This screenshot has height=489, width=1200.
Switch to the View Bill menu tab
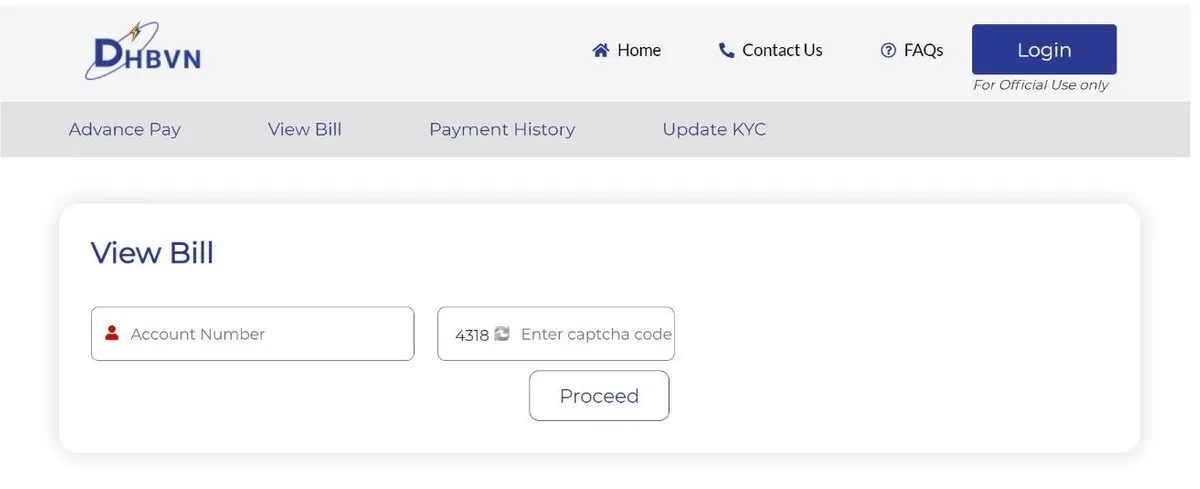tap(305, 129)
